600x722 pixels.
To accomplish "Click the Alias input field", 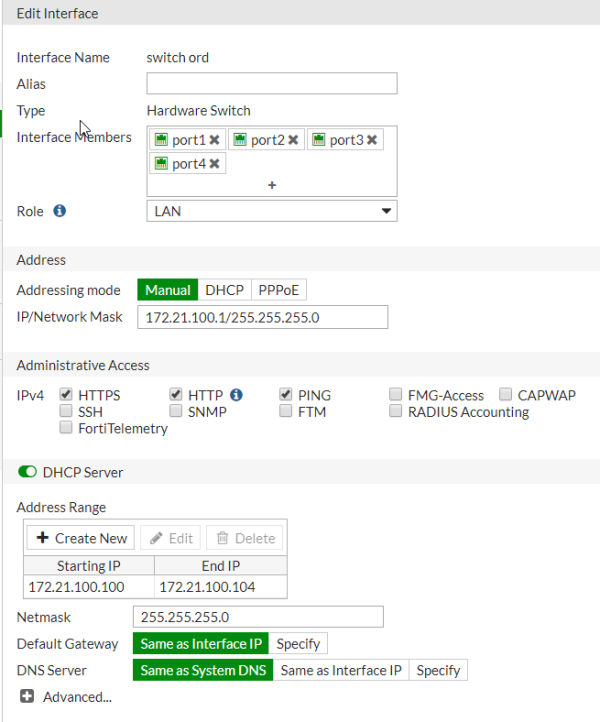I will (272, 83).
